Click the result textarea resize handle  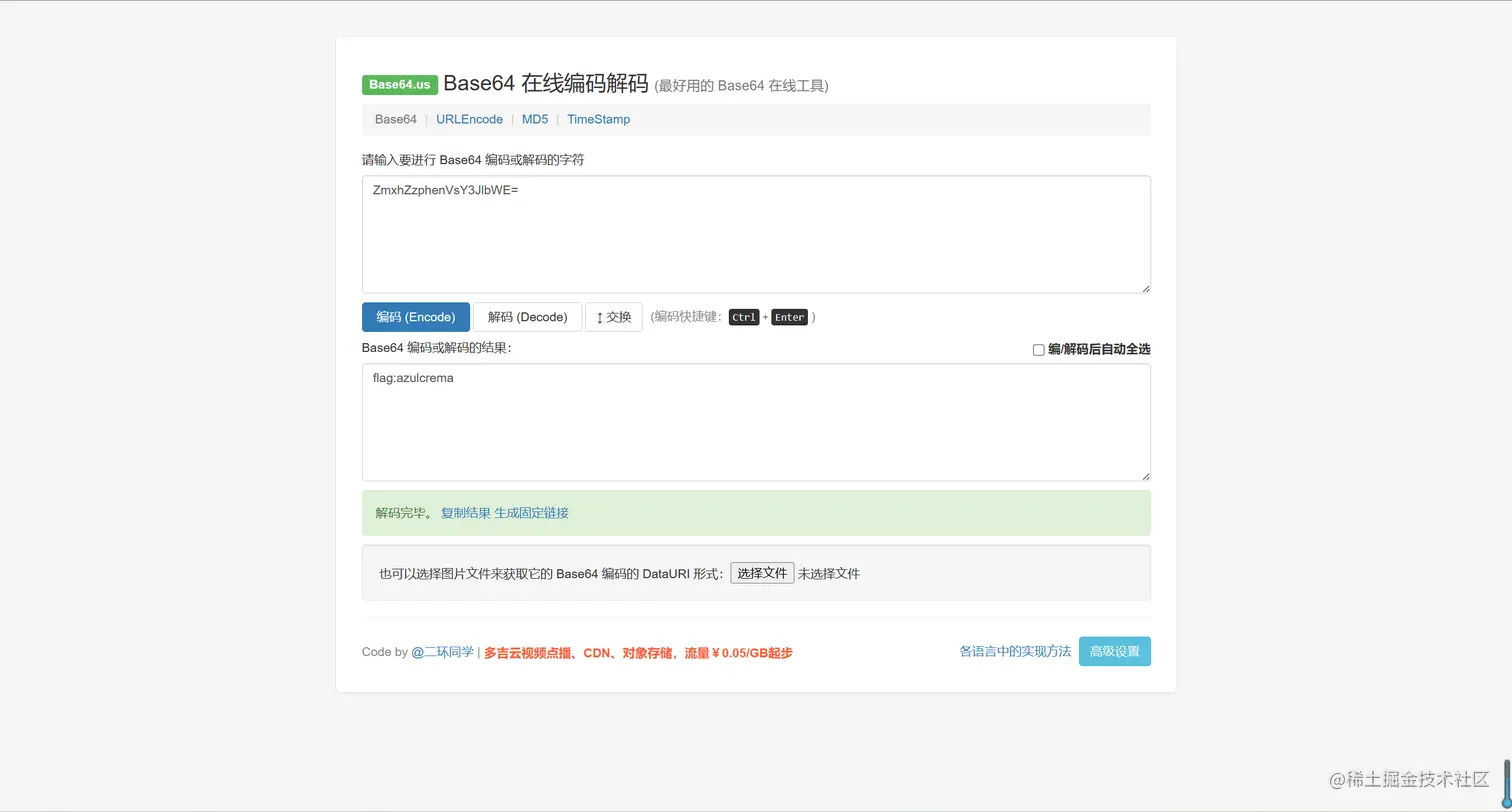[1145, 475]
